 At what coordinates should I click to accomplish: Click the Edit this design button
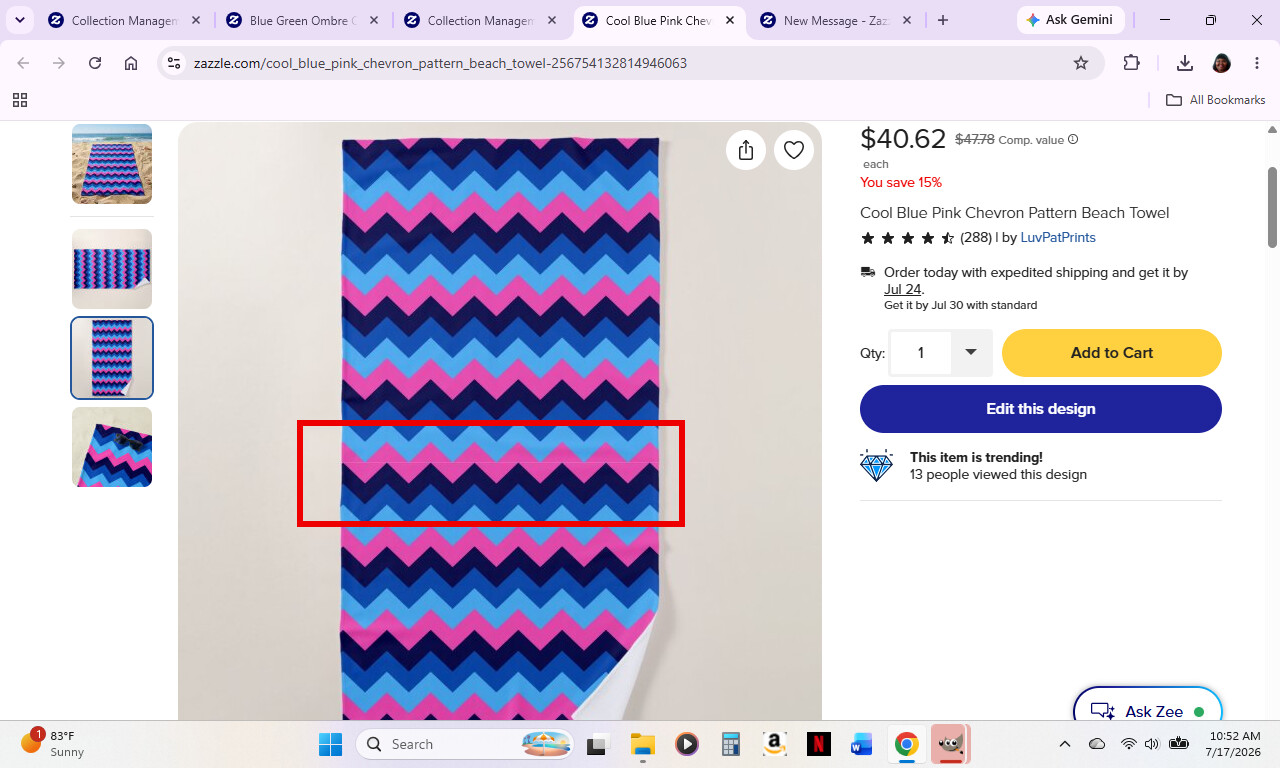pyautogui.click(x=1041, y=409)
